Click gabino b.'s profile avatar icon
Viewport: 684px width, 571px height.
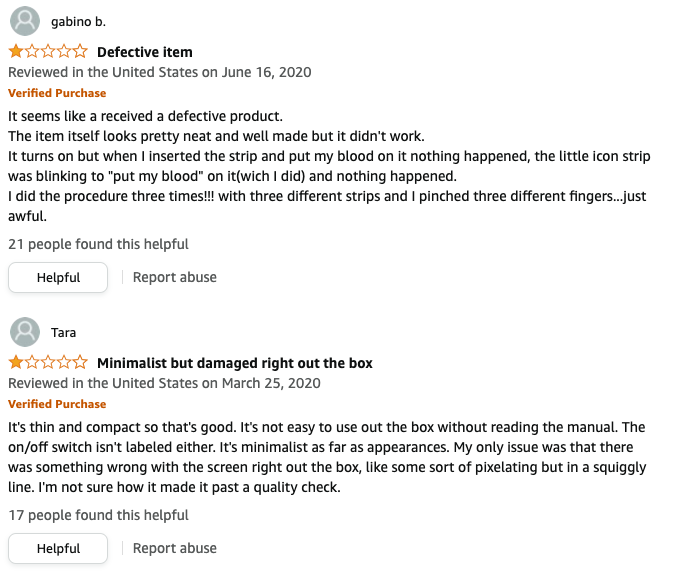[25, 21]
